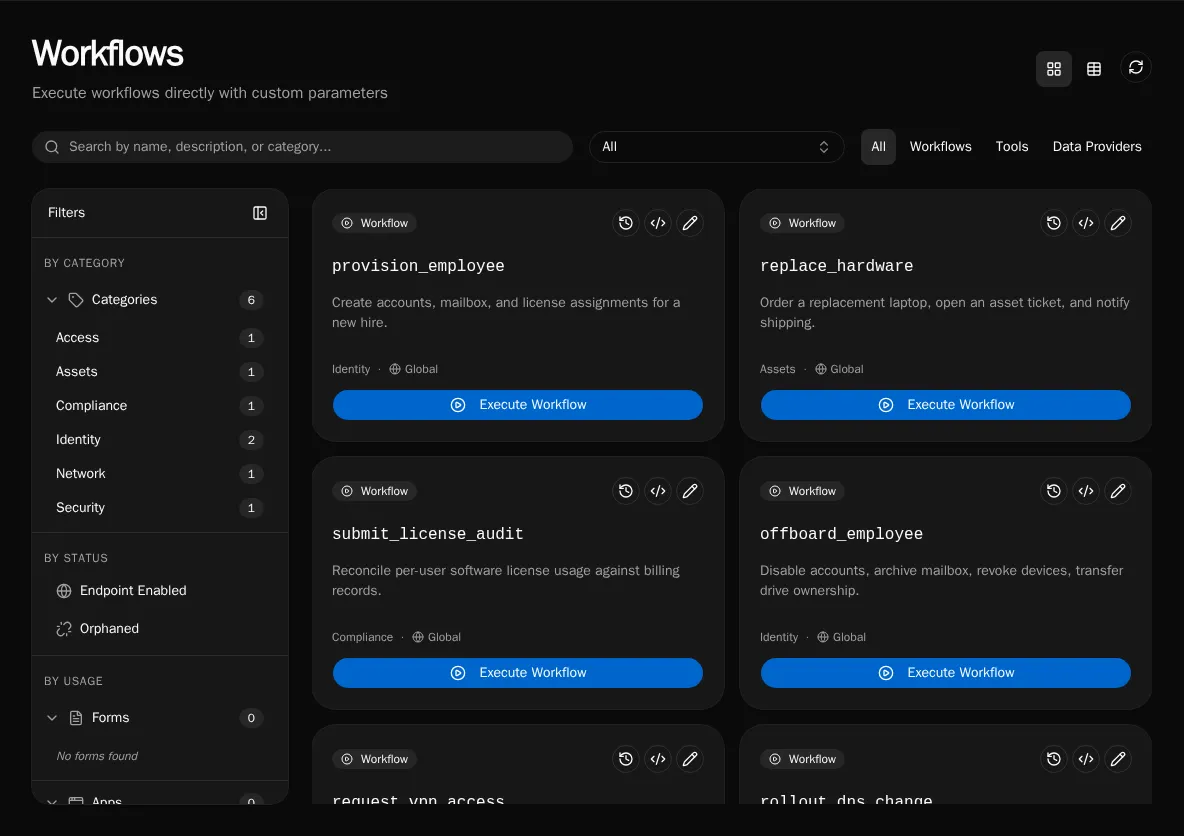View code of rollout_dns_change workflow
Viewport: 1184px width, 836px height.
[1086, 759]
